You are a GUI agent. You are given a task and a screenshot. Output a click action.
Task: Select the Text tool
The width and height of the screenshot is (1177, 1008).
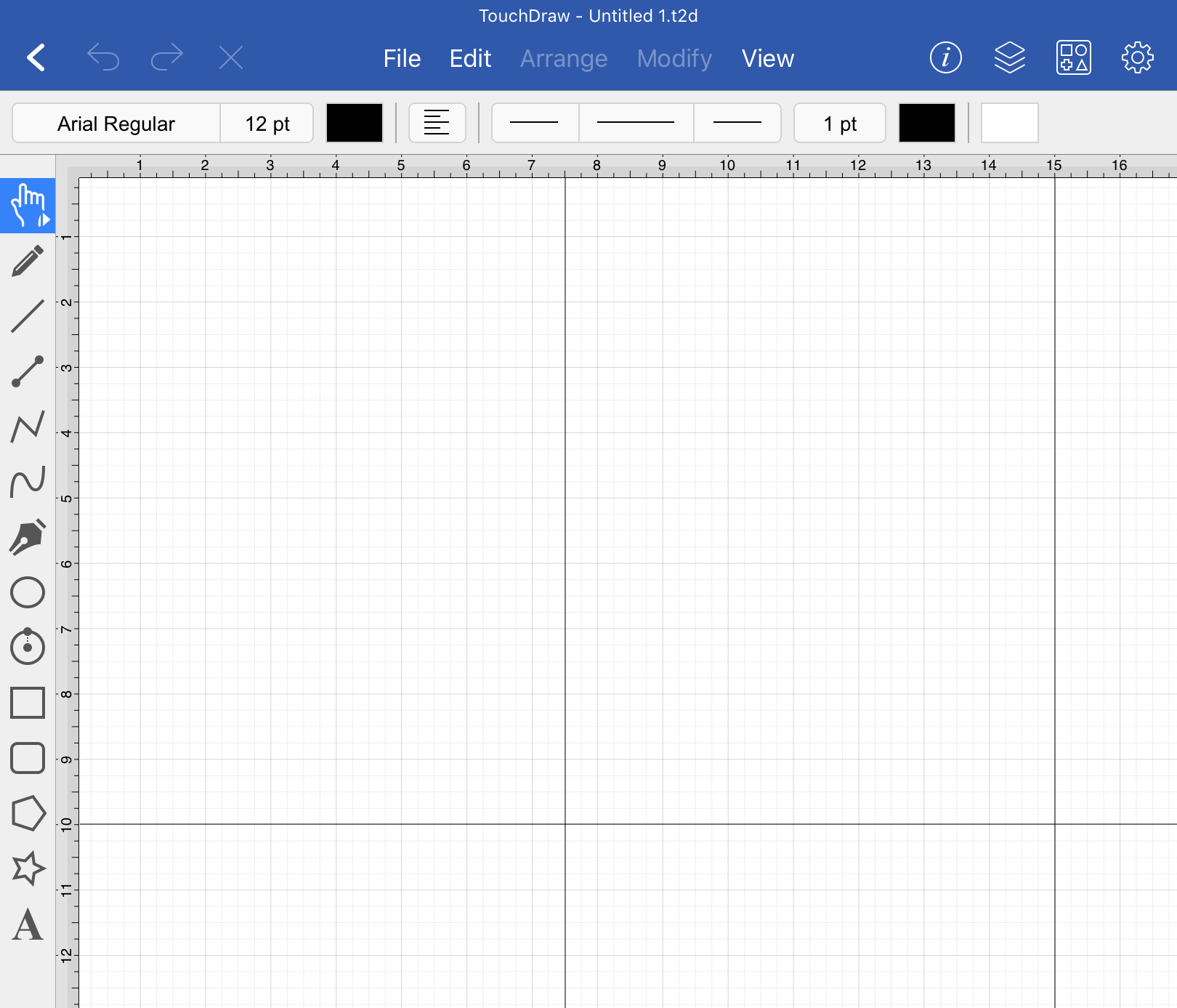[x=28, y=924]
